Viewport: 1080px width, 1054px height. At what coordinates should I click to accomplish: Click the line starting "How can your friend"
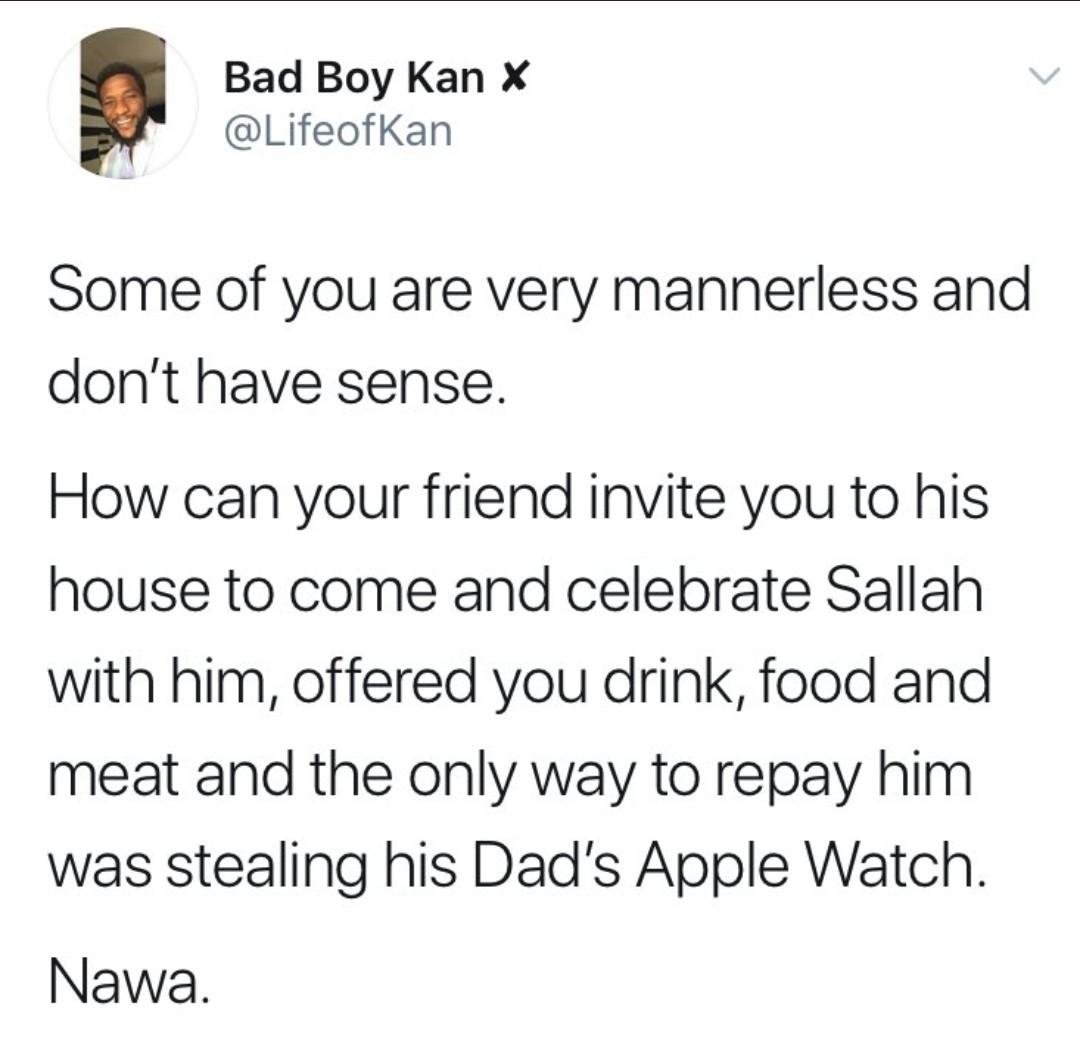click(518, 499)
